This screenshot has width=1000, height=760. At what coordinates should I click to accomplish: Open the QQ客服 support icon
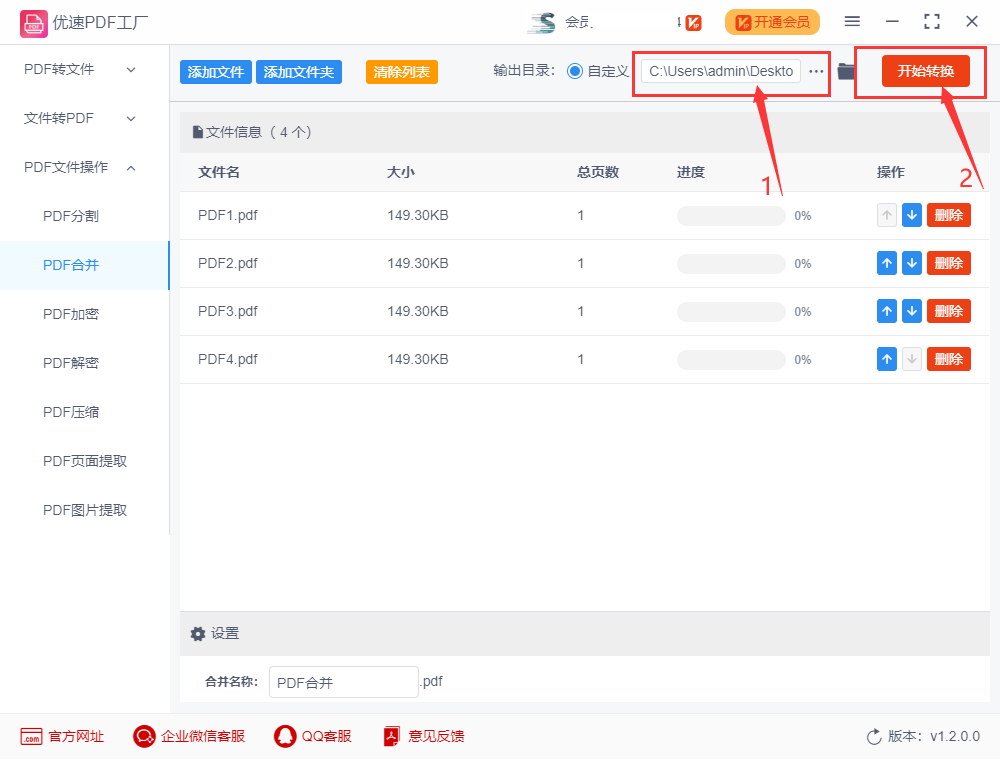[283, 736]
